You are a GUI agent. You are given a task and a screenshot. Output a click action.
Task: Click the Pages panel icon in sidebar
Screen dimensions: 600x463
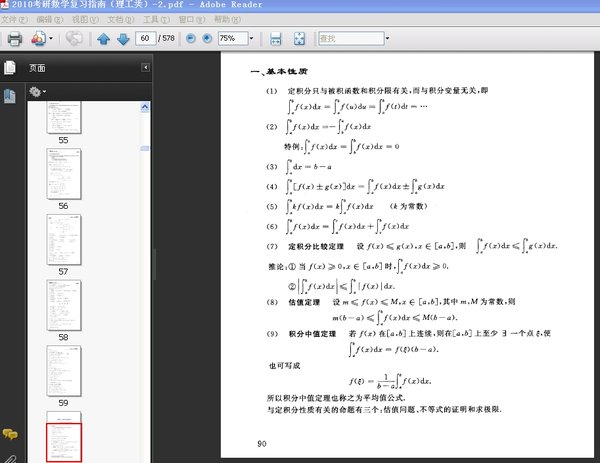pyautogui.click(x=10, y=68)
